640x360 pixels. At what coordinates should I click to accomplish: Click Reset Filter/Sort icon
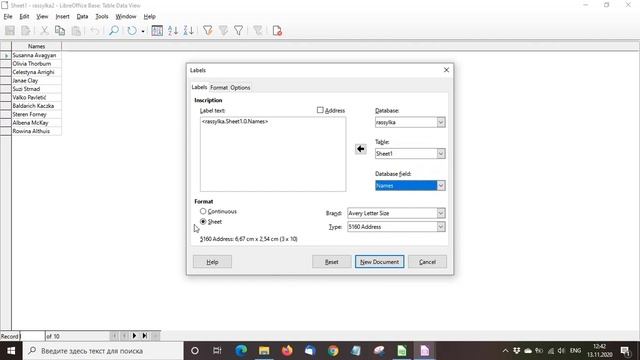point(258,31)
